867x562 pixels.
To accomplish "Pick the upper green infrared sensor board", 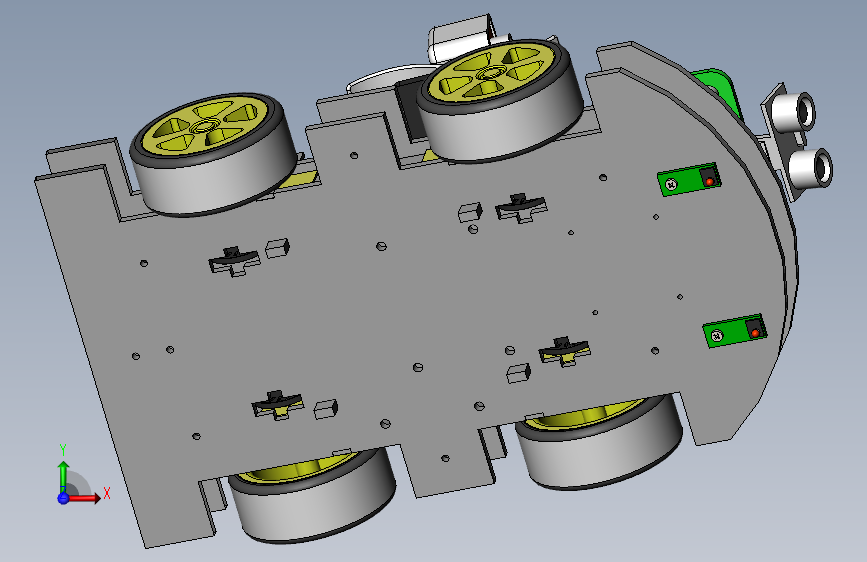I will 689,179.
